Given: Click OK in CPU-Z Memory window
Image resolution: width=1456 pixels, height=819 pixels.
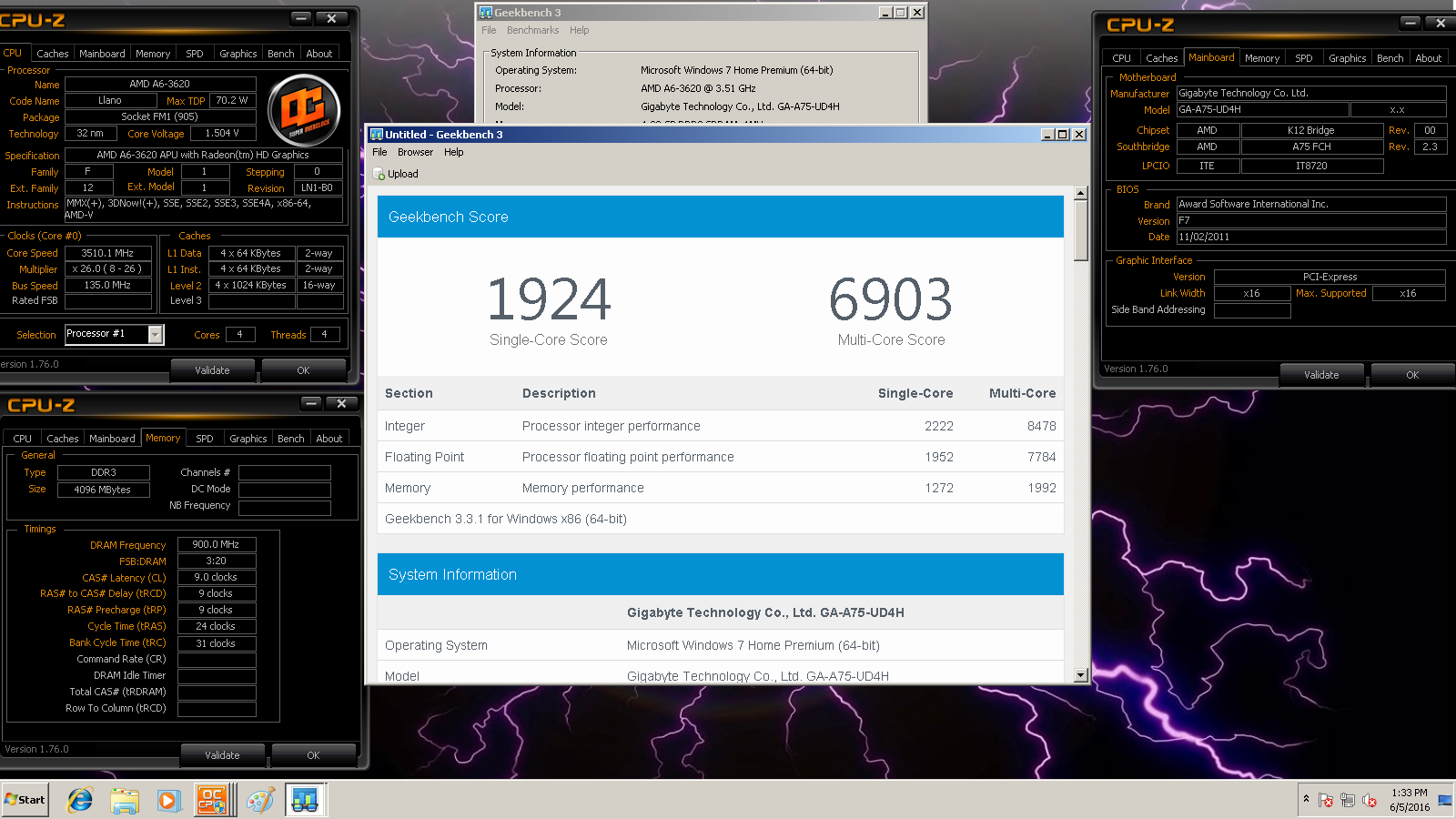Looking at the screenshot, I should pos(313,755).
